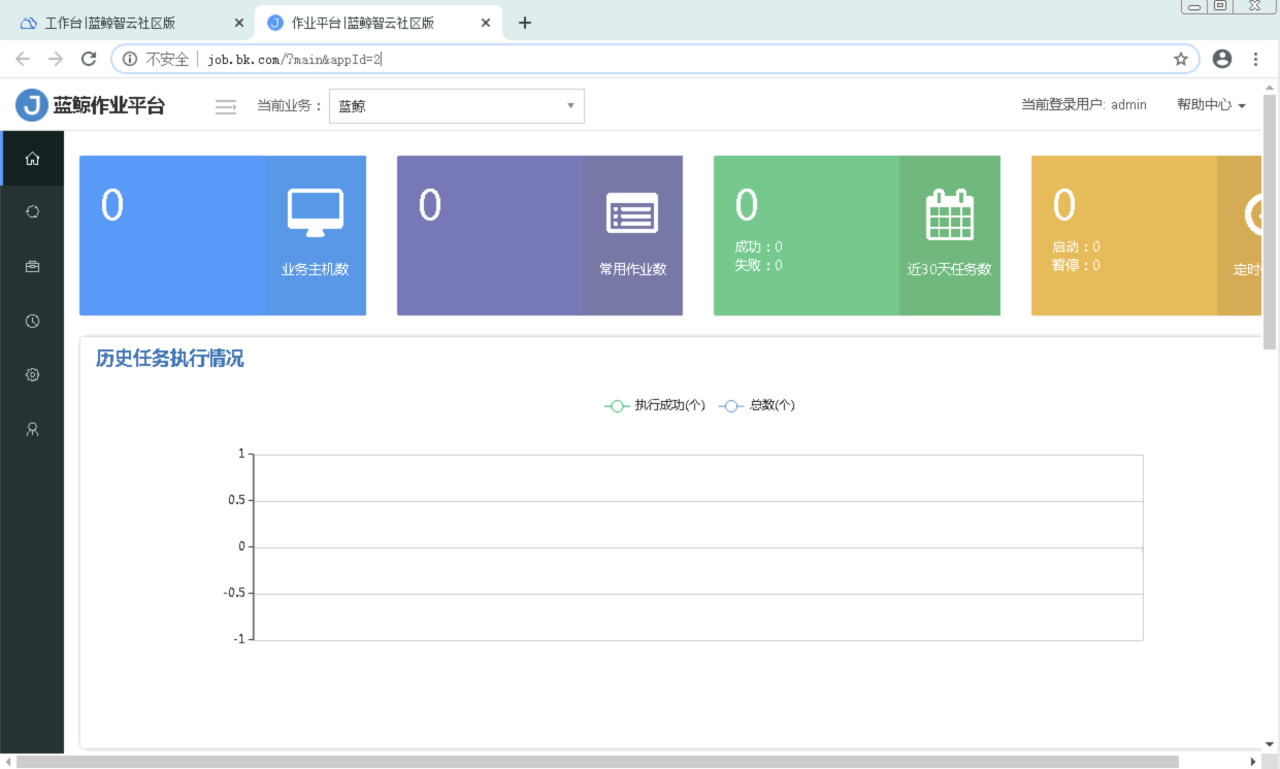
Task: Open the clock icon in sidebar
Action: tap(32, 321)
